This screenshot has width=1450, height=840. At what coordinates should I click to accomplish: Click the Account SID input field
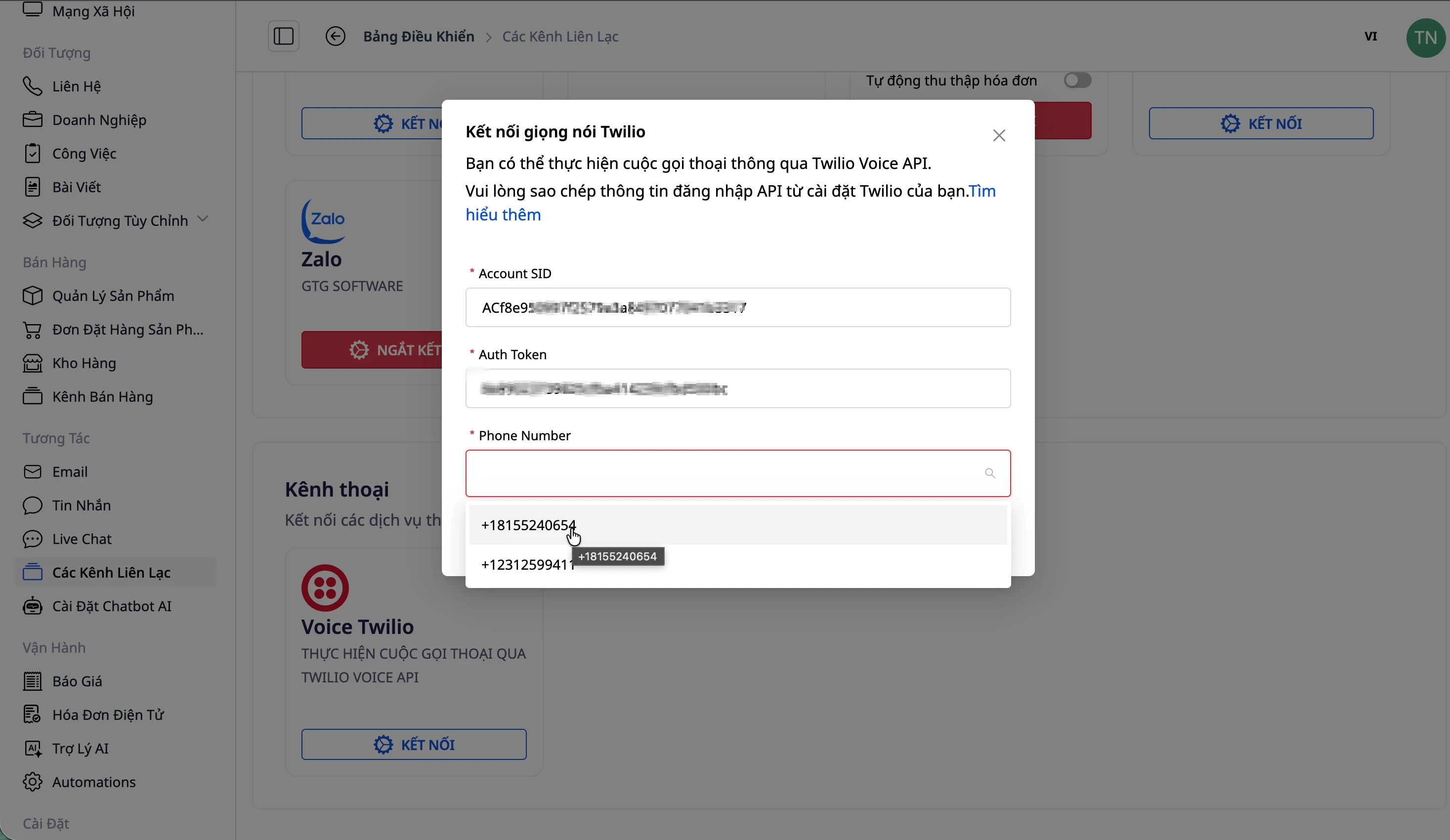(x=738, y=307)
